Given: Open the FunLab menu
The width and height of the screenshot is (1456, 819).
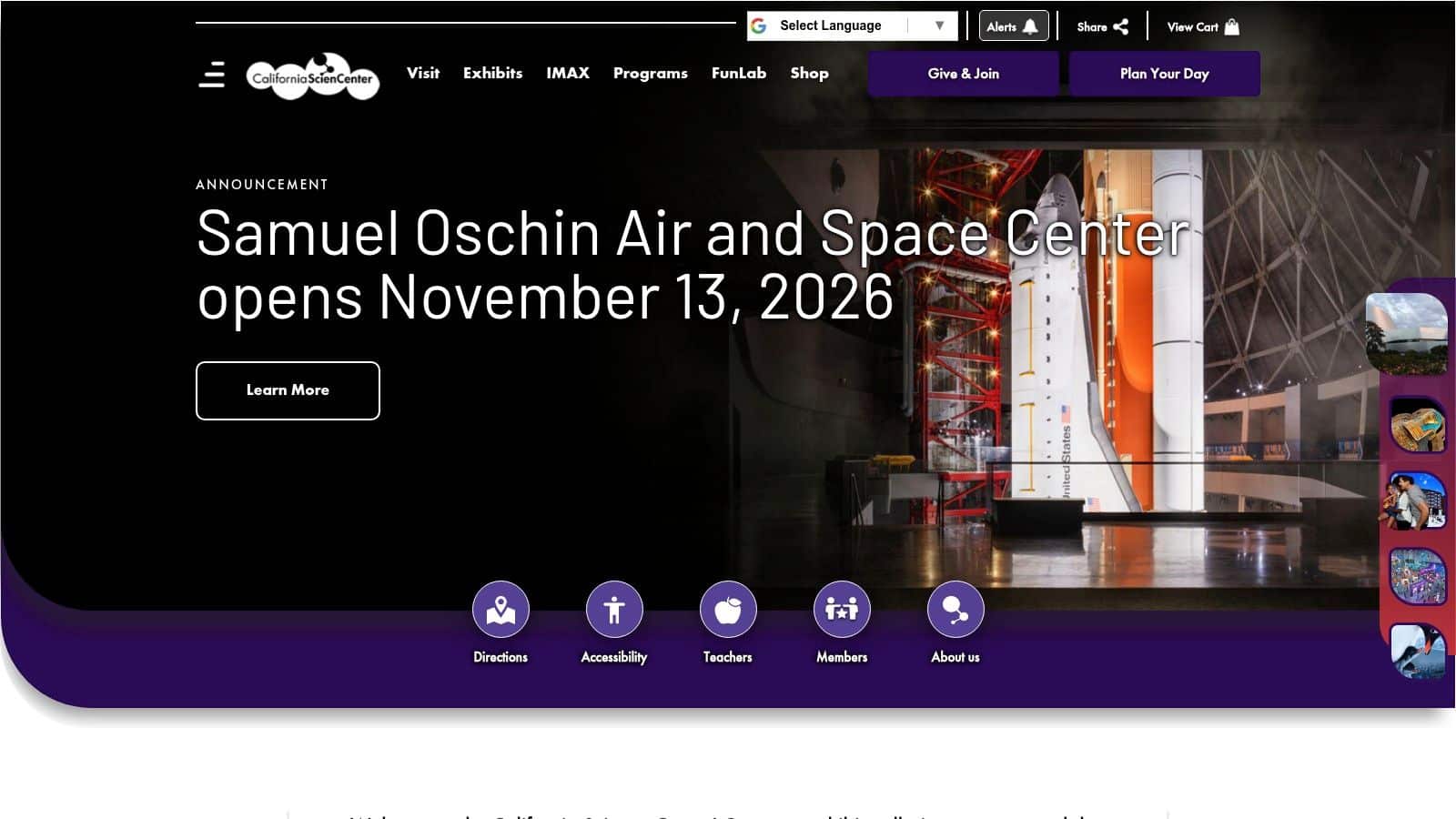Looking at the screenshot, I should (739, 74).
